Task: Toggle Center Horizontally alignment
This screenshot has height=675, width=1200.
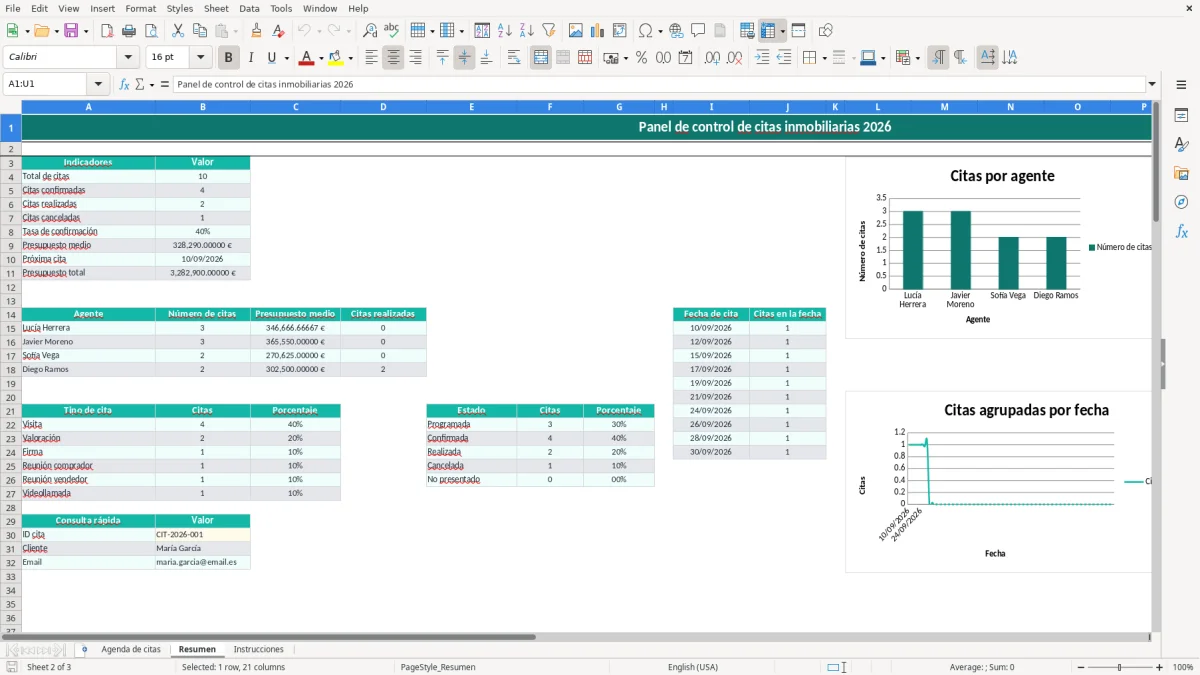Action: point(393,58)
